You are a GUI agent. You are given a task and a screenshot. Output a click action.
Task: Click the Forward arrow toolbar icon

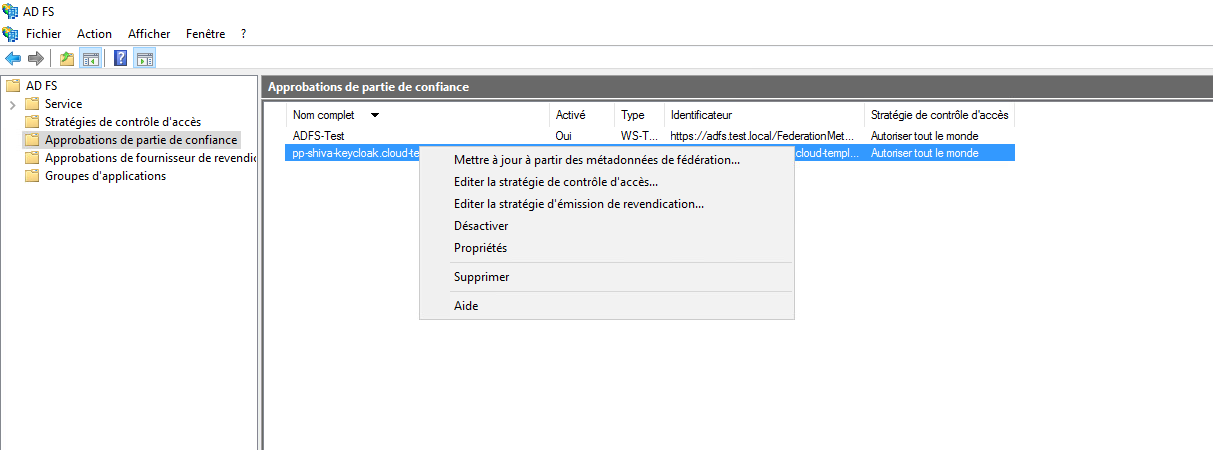pyautogui.click(x=35, y=58)
